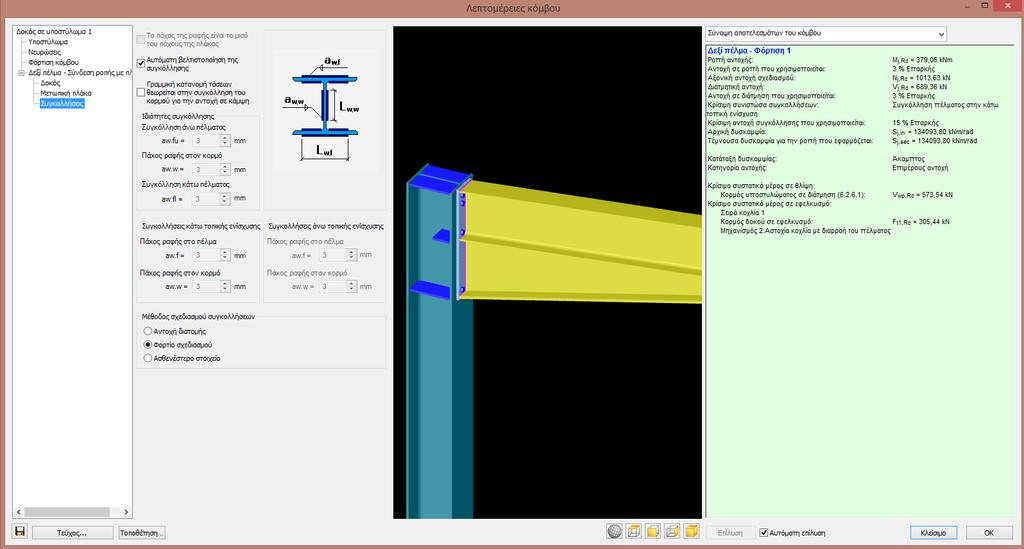Select Συγκολλήσεις in the tree
This screenshot has height=549, width=1024.
pos(62,104)
